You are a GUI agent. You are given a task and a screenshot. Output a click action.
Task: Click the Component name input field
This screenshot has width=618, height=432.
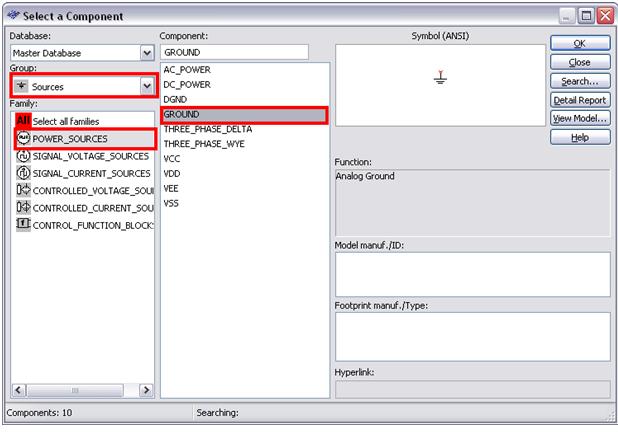pyautogui.click(x=235, y=52)
